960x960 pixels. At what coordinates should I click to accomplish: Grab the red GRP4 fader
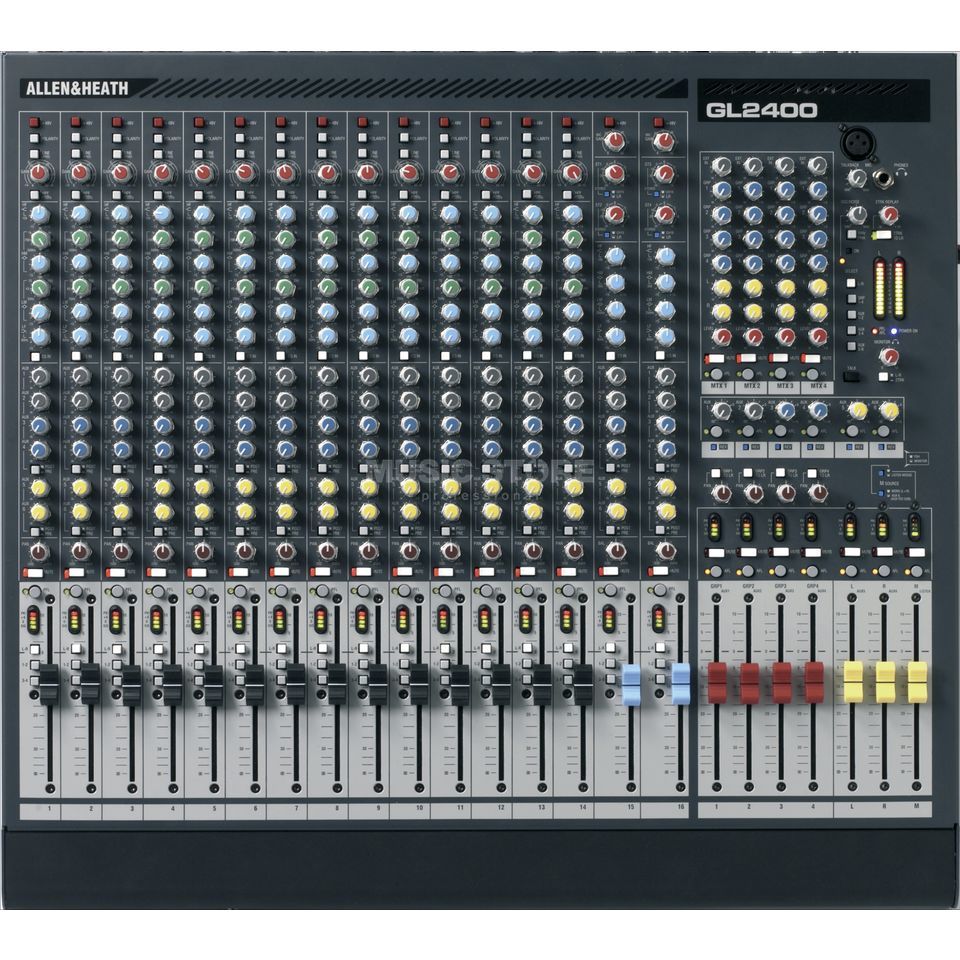click(813, 682)
